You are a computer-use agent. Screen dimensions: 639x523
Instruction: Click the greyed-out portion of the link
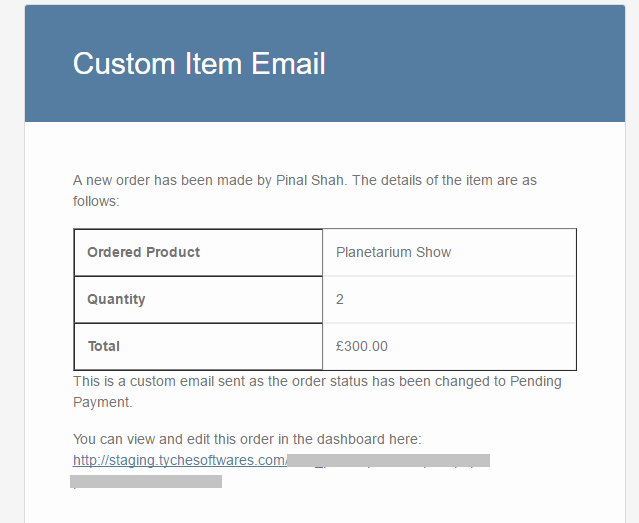[x=388, y=460]
